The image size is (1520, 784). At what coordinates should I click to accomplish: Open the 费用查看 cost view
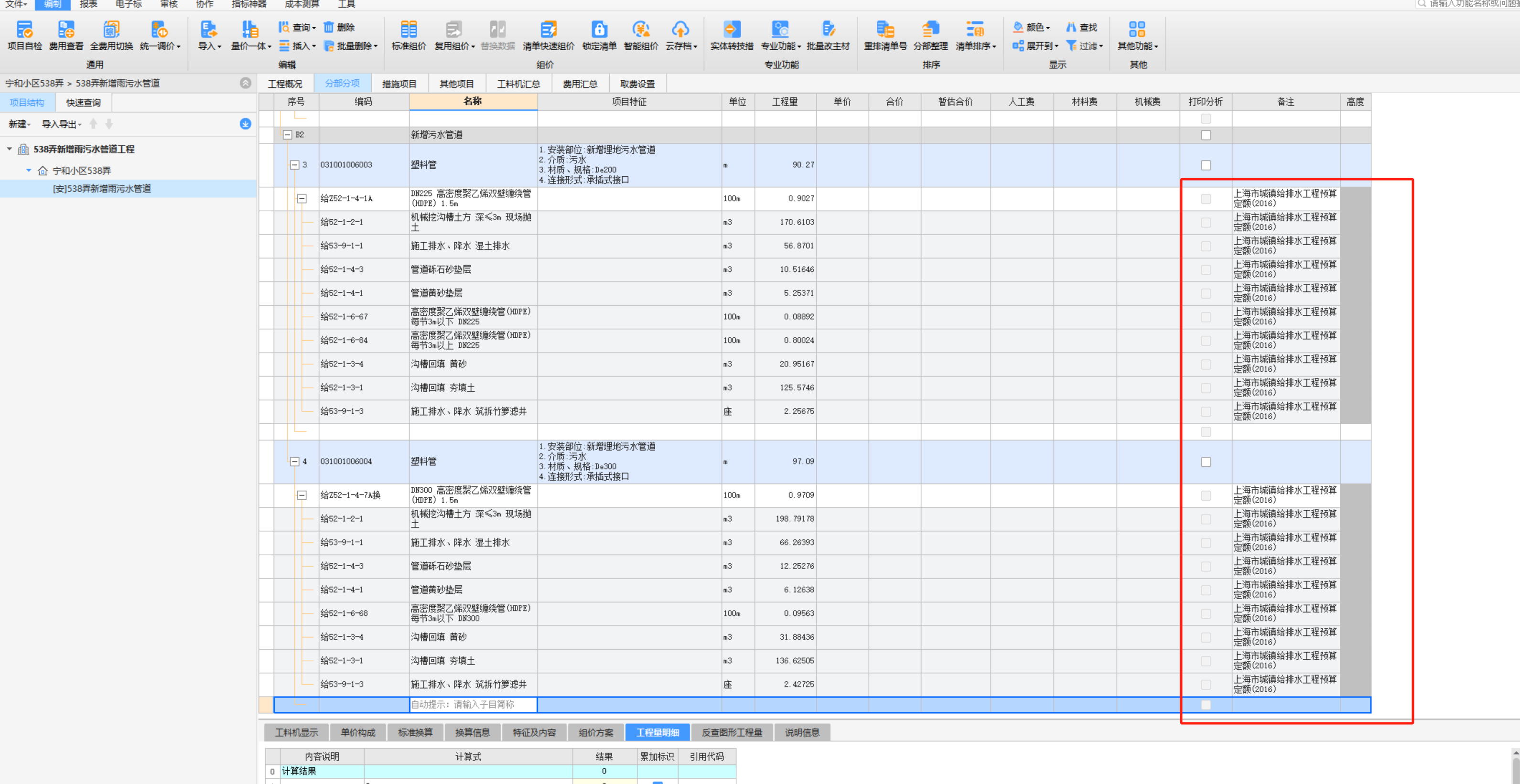point(66,35)
